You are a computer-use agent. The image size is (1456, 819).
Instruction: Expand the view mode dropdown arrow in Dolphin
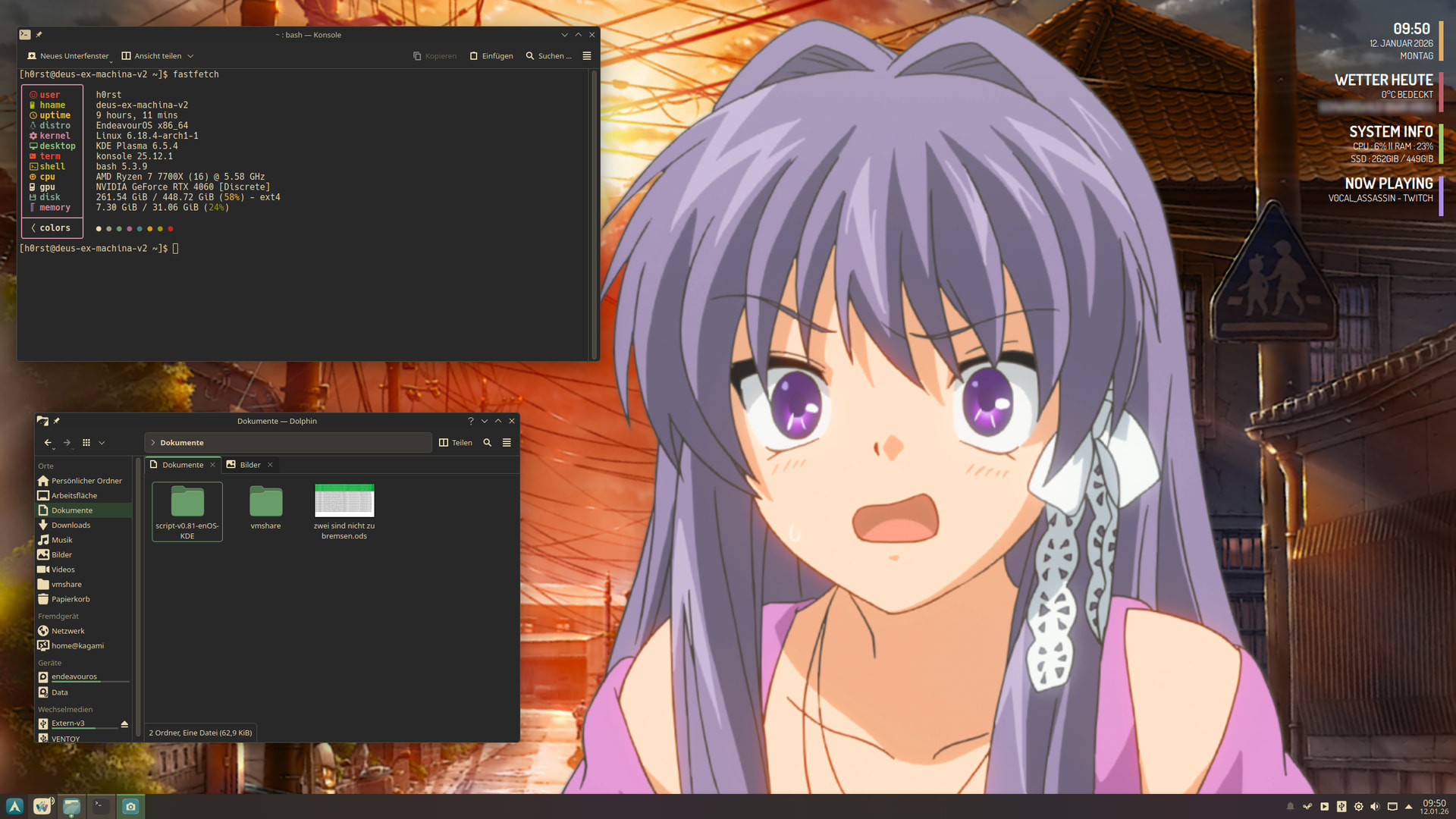tap(102, 443)
